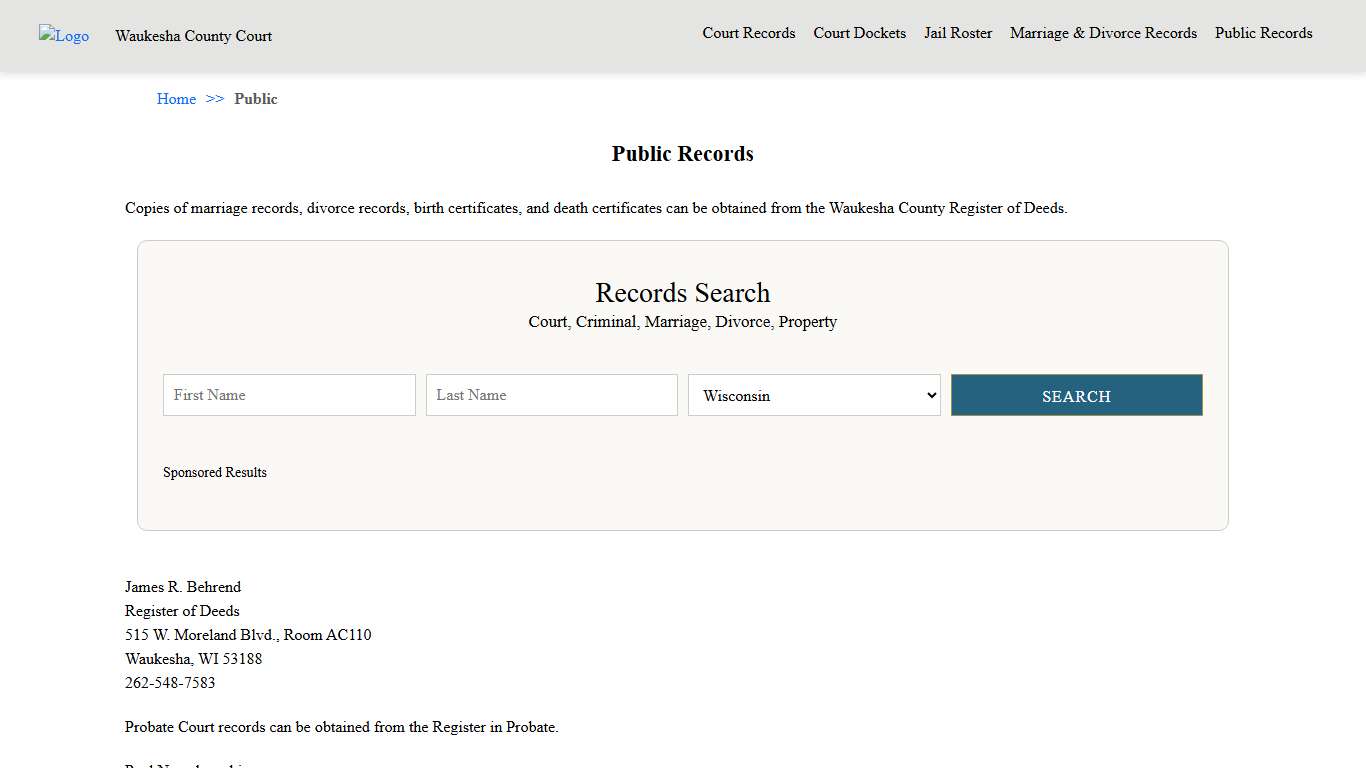Click the site logo icon
Image resolution: width=1366 pixels, height=768 pixels.
(x=63, y=36)
